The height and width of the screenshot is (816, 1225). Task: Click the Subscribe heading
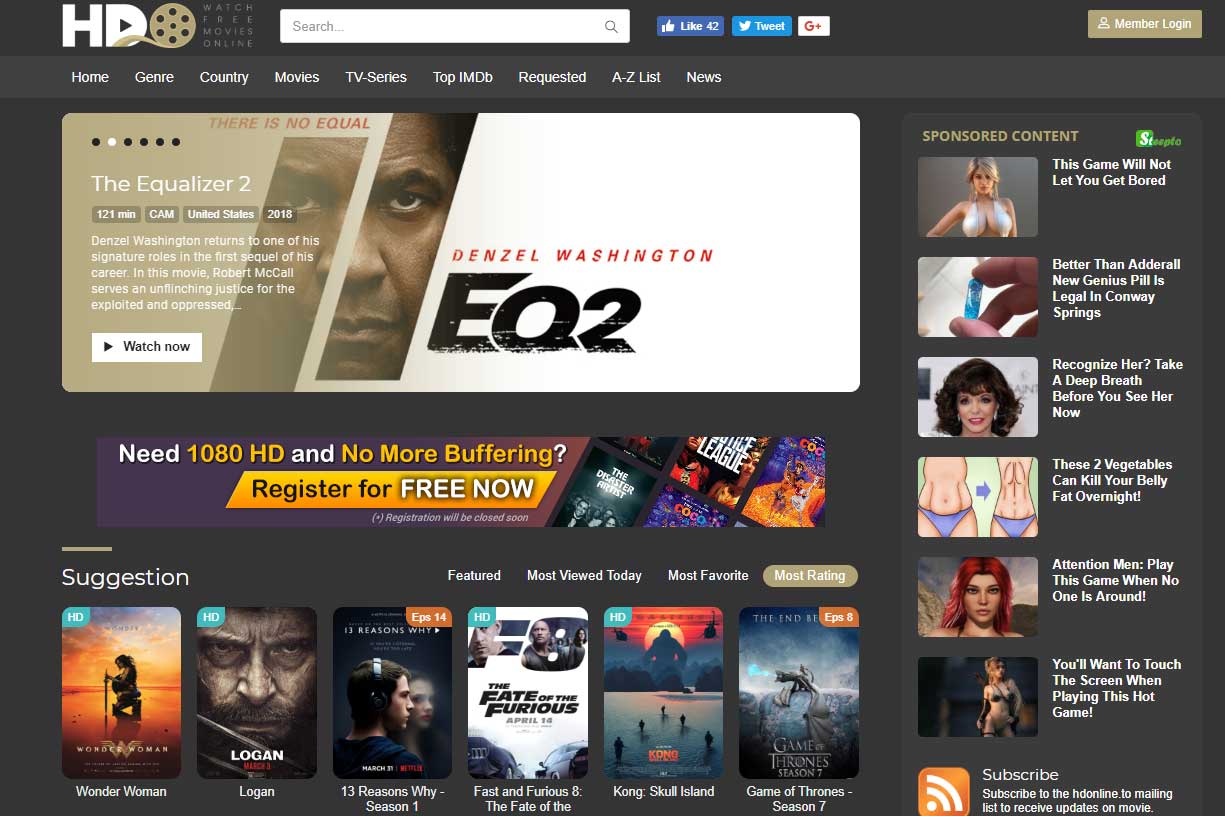click(x=1020, y=774)
